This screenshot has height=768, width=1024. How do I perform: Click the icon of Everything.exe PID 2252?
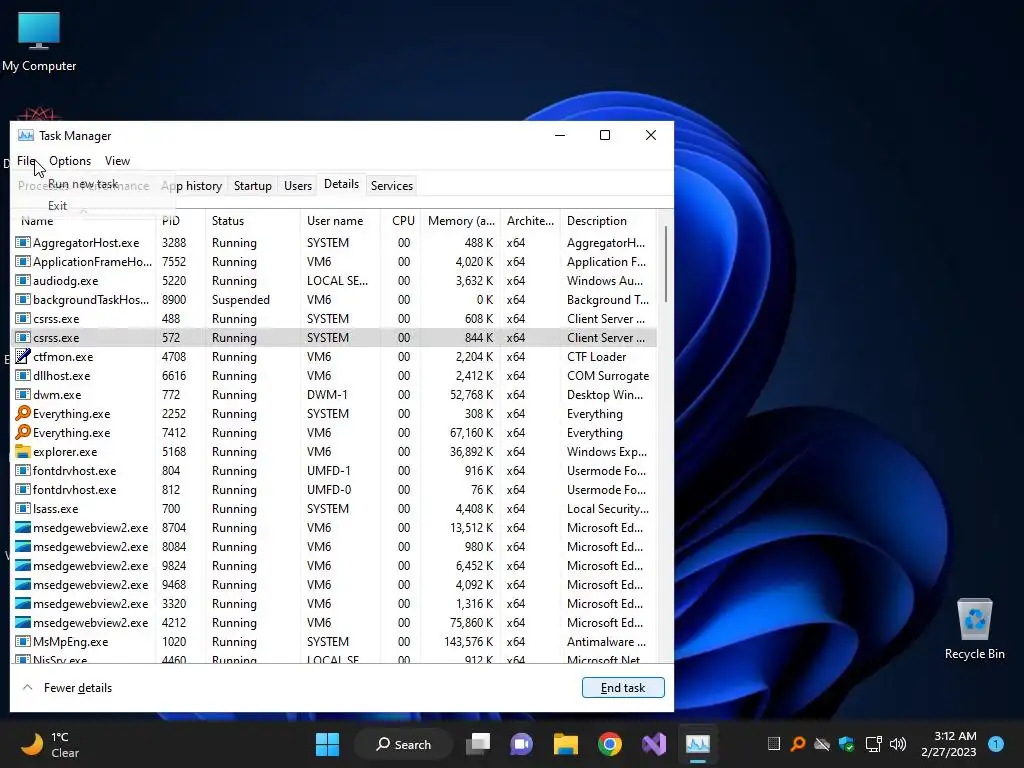[23, 413]
